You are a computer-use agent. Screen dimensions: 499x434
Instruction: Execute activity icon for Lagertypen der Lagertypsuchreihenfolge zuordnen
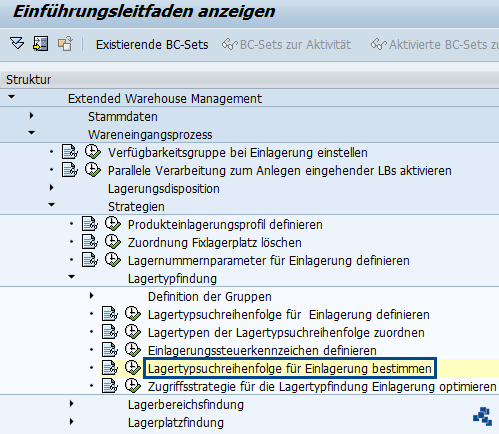[x=133, y=332]
